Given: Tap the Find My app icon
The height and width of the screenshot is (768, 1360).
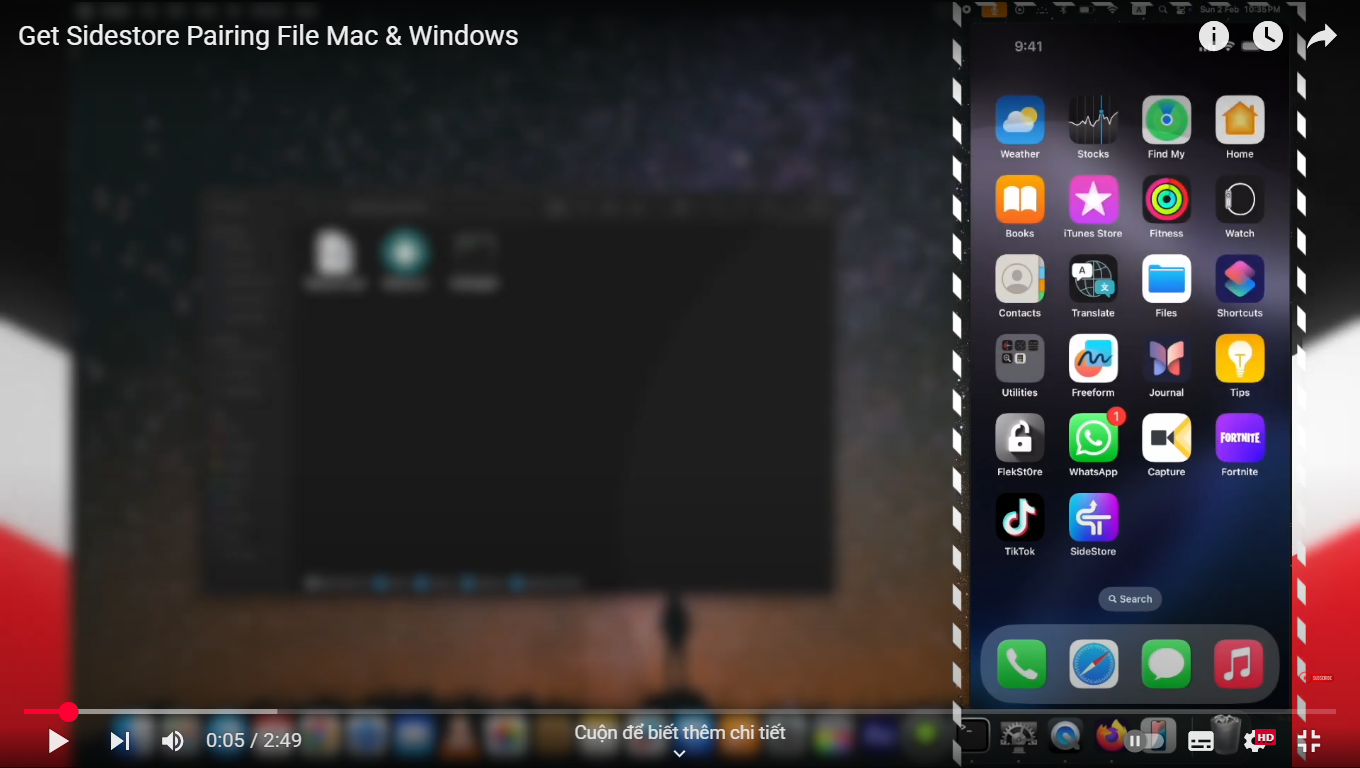Looking at the screenshot, I should [x=1166, y=120].
